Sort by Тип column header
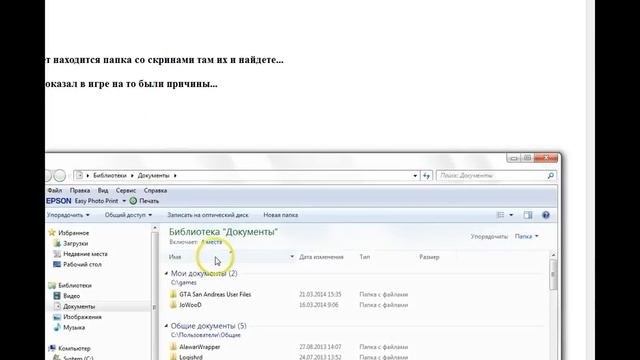Screen dimensions: 640x360 click(364, 257)
